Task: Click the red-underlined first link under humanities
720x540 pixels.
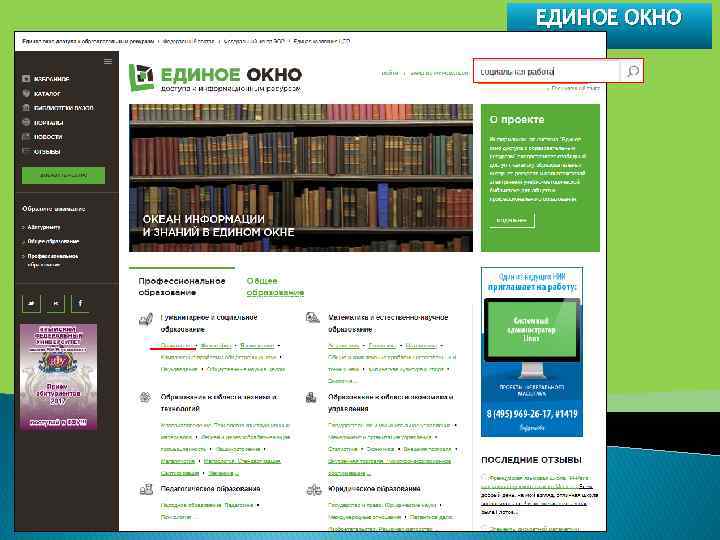Action: [177, 346]
